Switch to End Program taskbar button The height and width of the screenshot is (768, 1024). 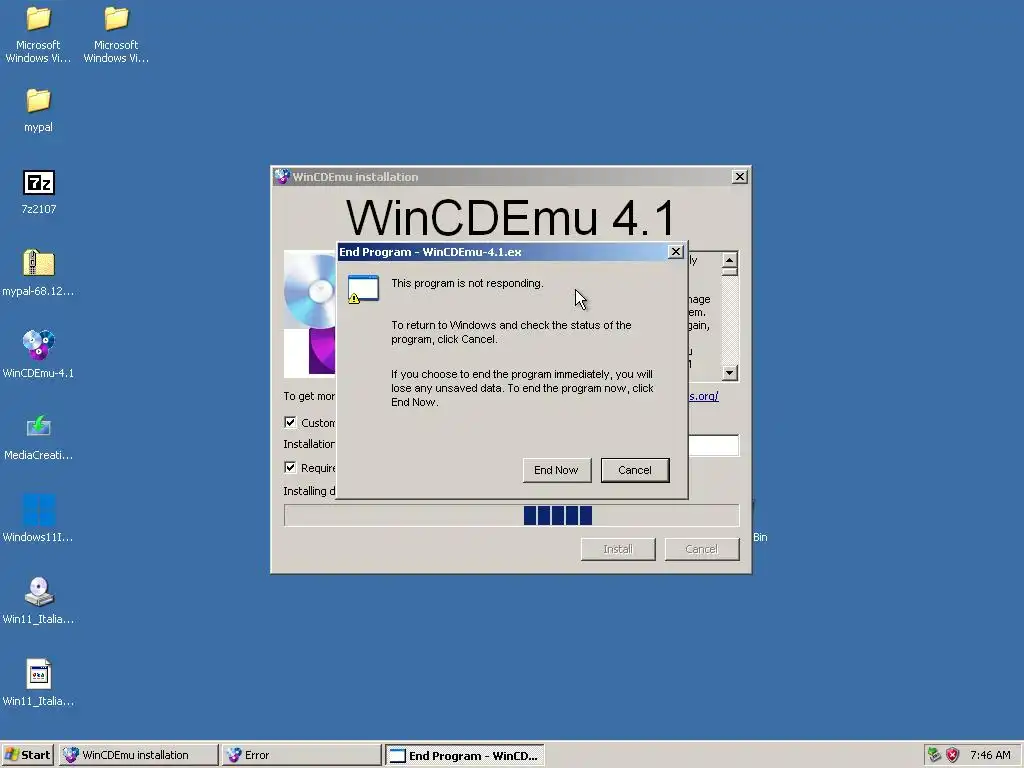click(464, 756)
